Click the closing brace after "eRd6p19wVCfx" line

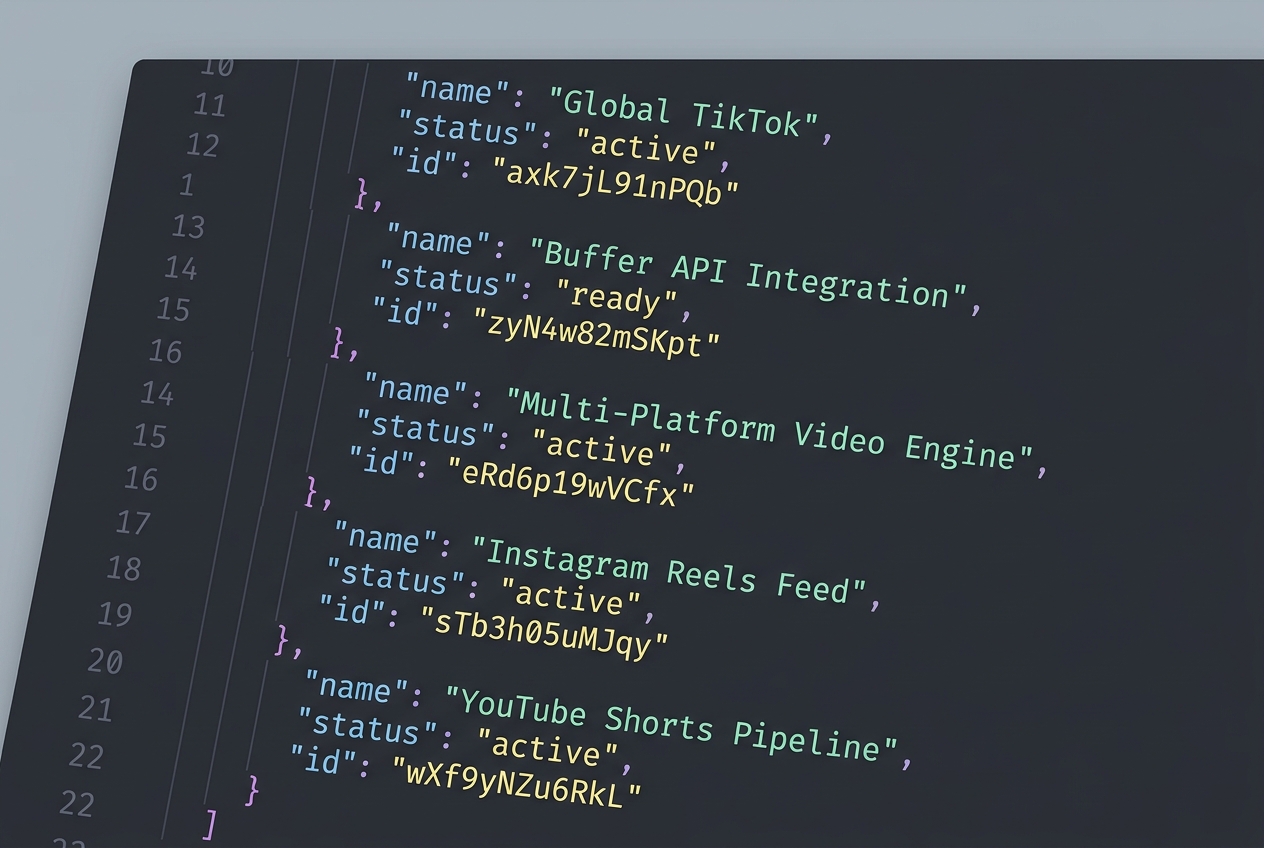click(313, 492)
